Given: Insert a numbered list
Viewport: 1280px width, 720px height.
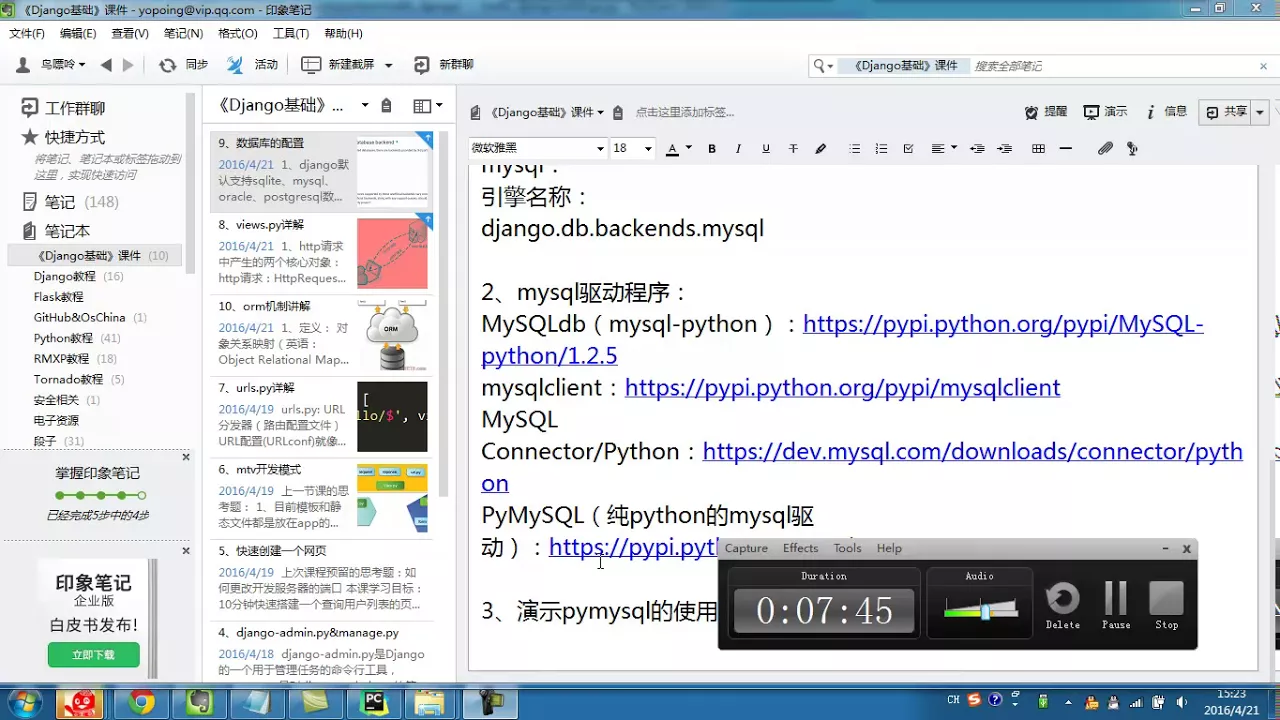Looking at the screenshot, I should pos(881,149).
